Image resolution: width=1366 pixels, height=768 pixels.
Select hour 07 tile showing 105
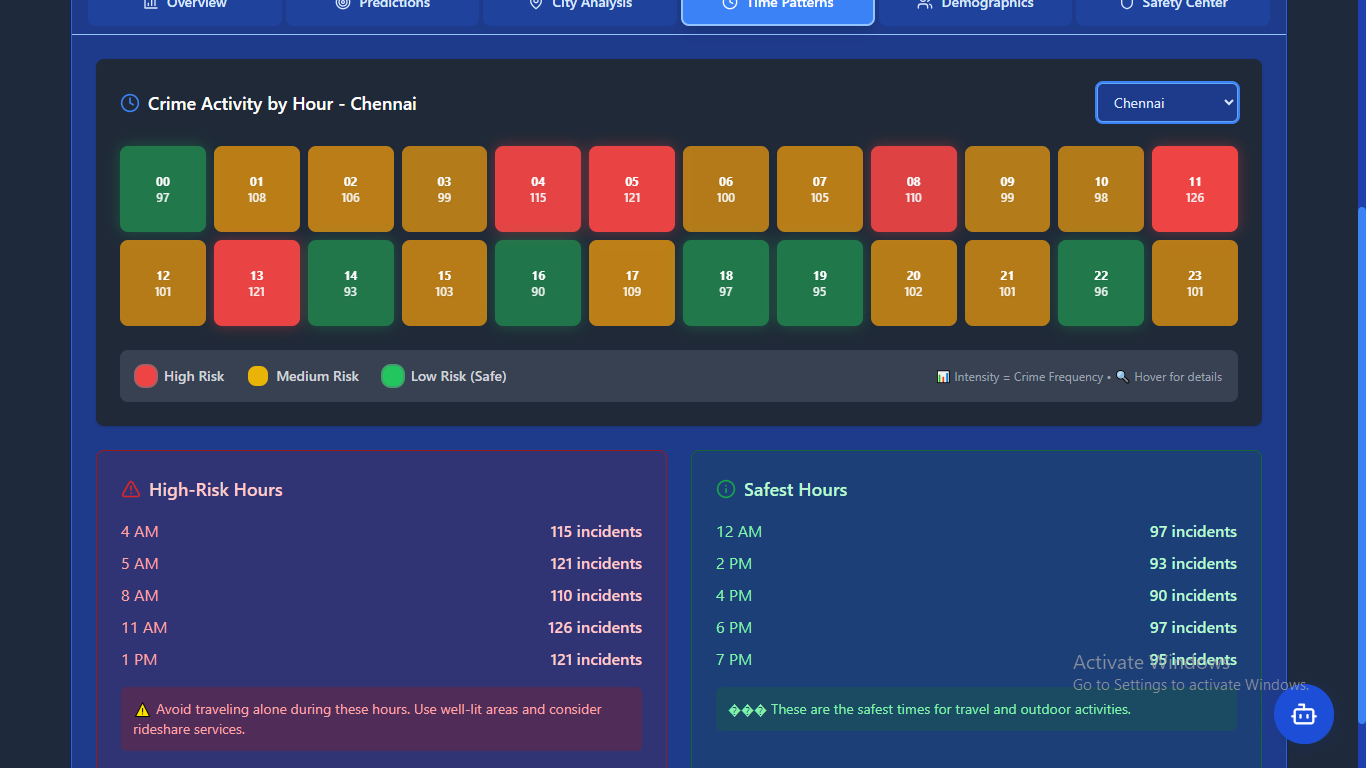click(820, 189)
